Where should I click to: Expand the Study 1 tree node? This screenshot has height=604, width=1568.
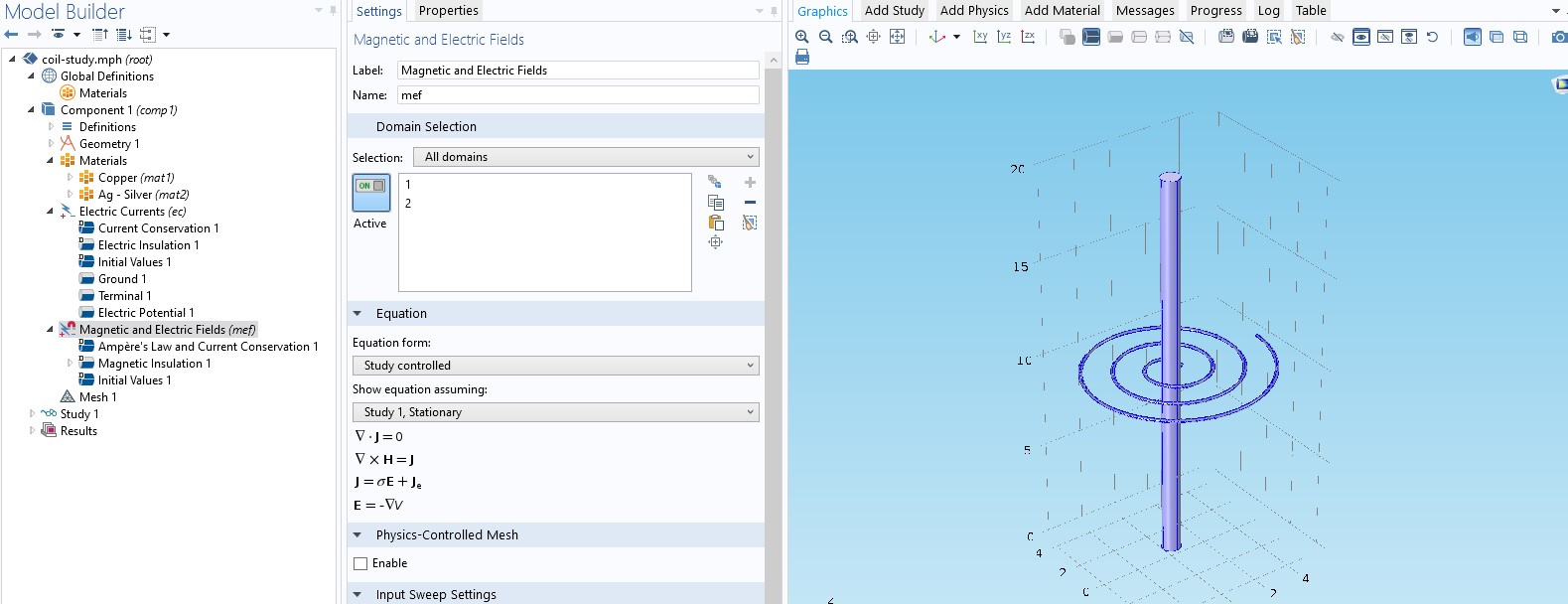32,414
